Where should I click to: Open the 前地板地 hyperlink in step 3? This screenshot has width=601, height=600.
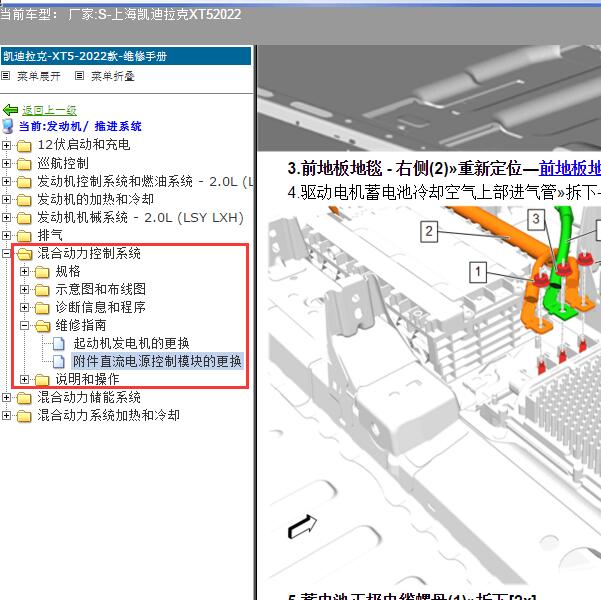click(x=570, y=168)
